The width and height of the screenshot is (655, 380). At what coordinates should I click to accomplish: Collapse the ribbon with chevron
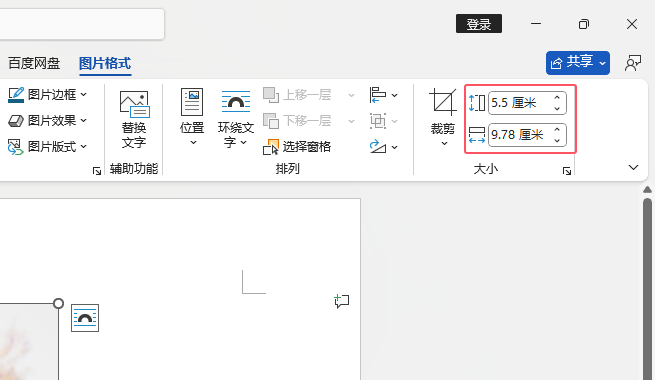[633, 167]
